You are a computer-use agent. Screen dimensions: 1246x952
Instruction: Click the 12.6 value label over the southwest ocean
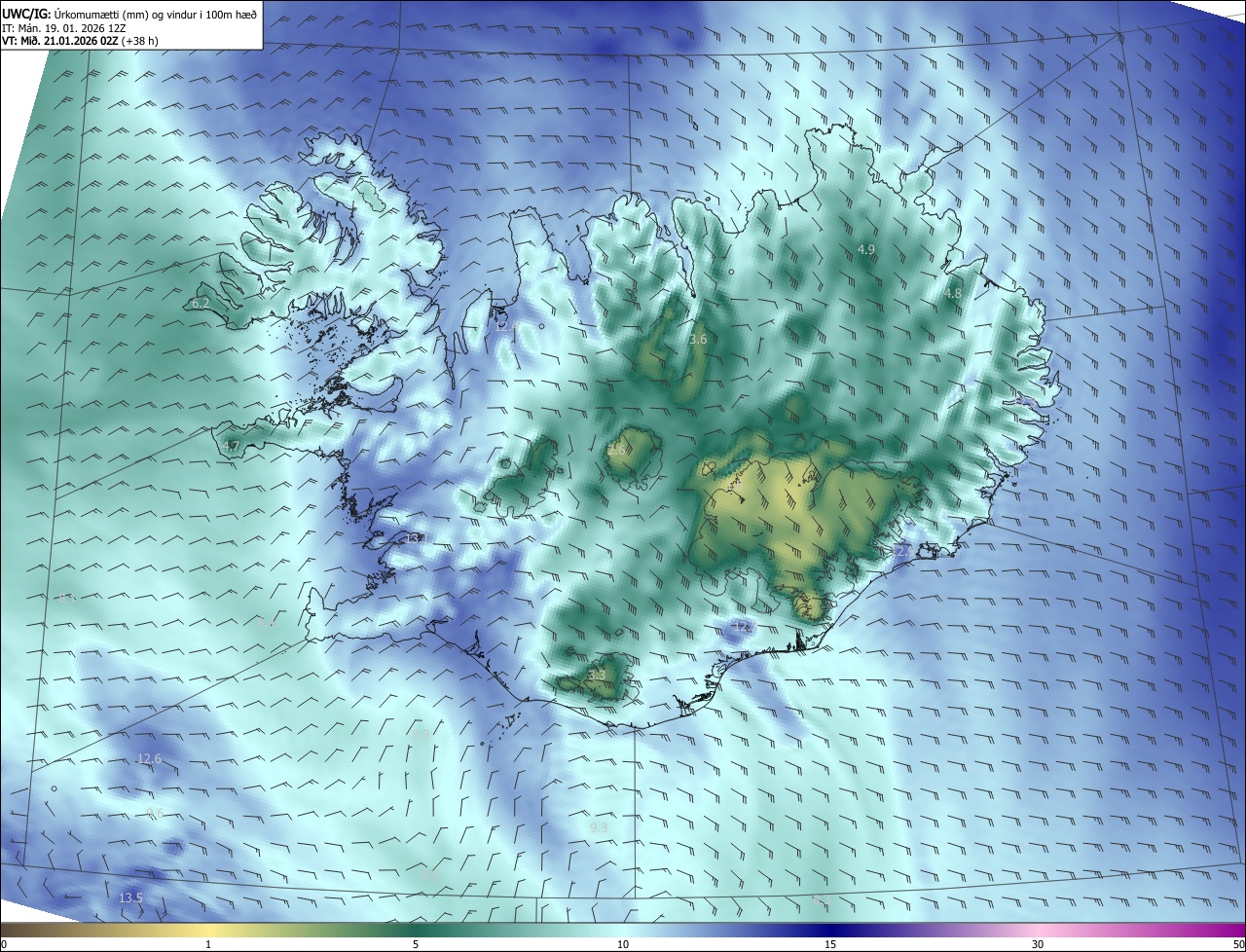click(x=149, y=759)
